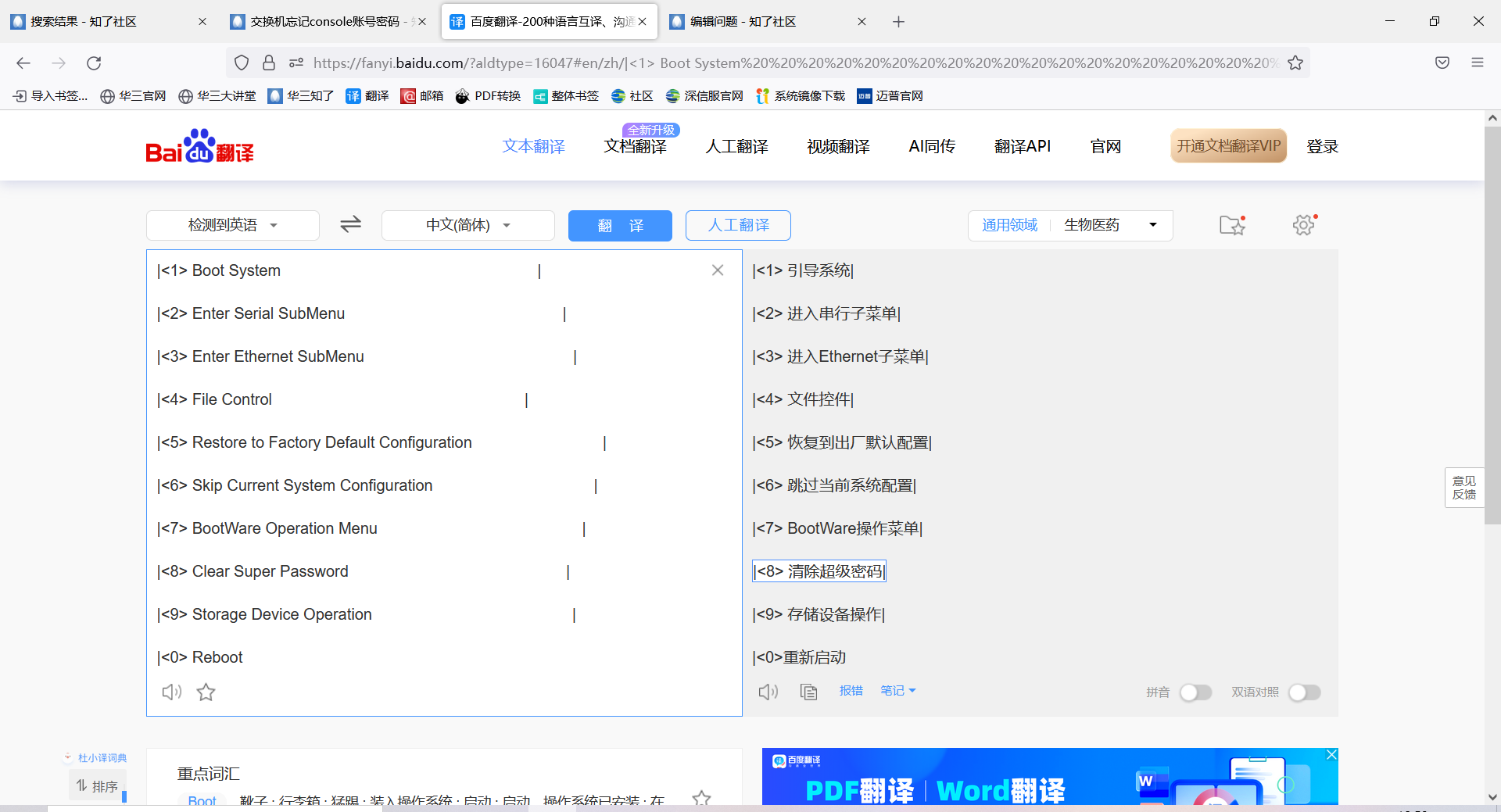The image size is (1501, 812).
Task: Clear the source text with the X icon
Action: tap(718, 270)
